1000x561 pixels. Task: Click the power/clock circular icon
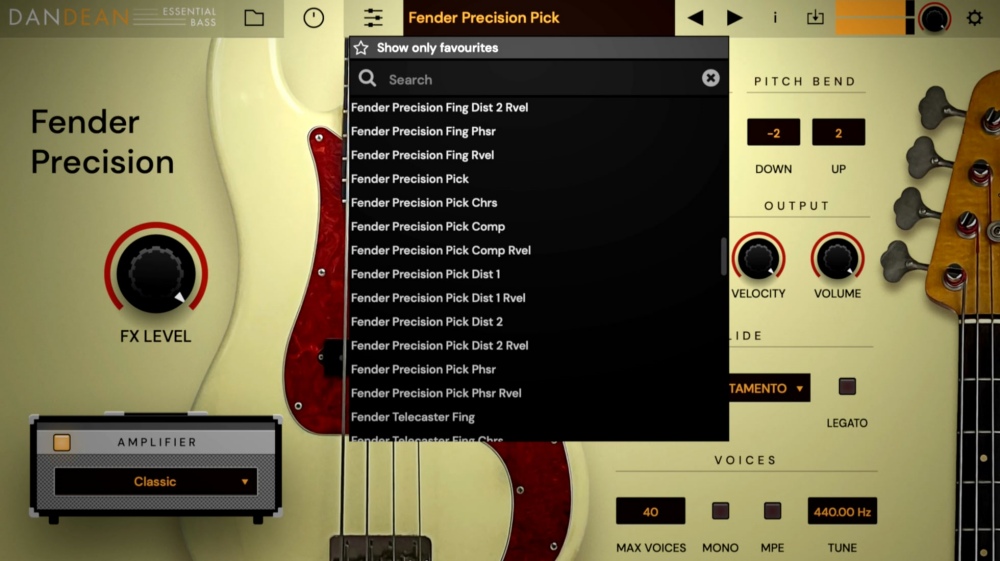point(313,18)
